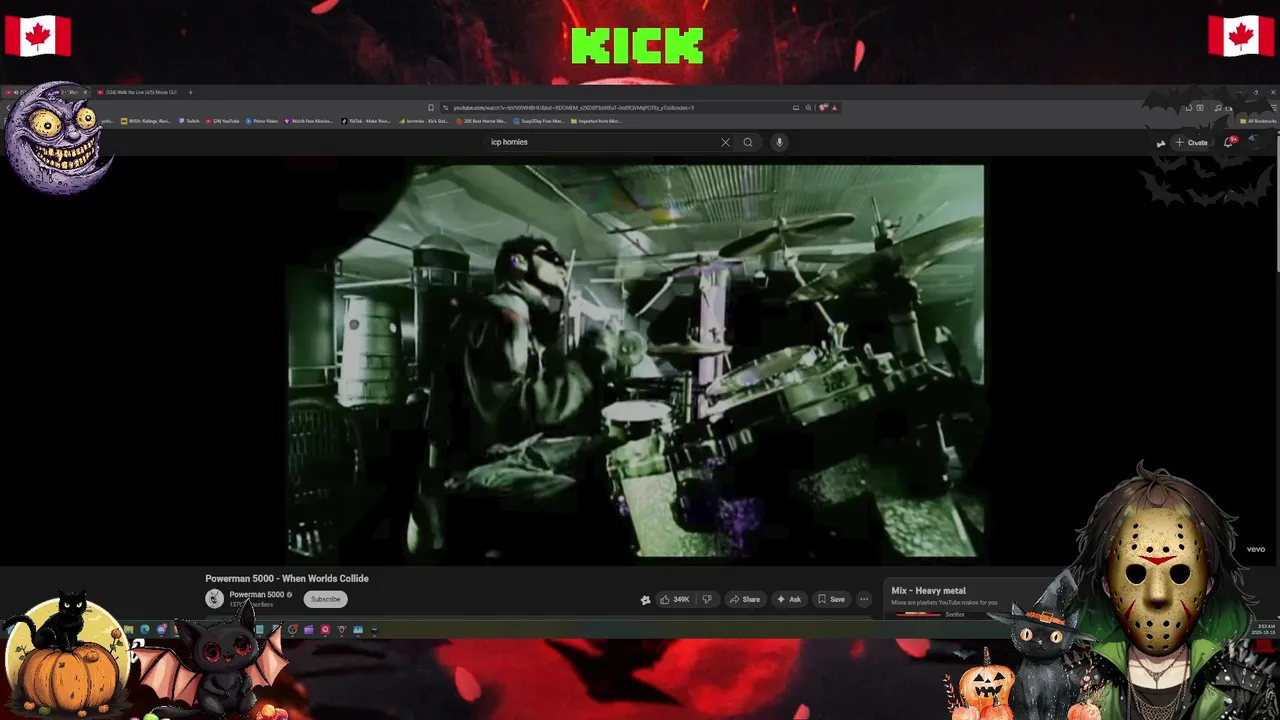
Task: Save the video to a playlist
Action: (831, 599)
